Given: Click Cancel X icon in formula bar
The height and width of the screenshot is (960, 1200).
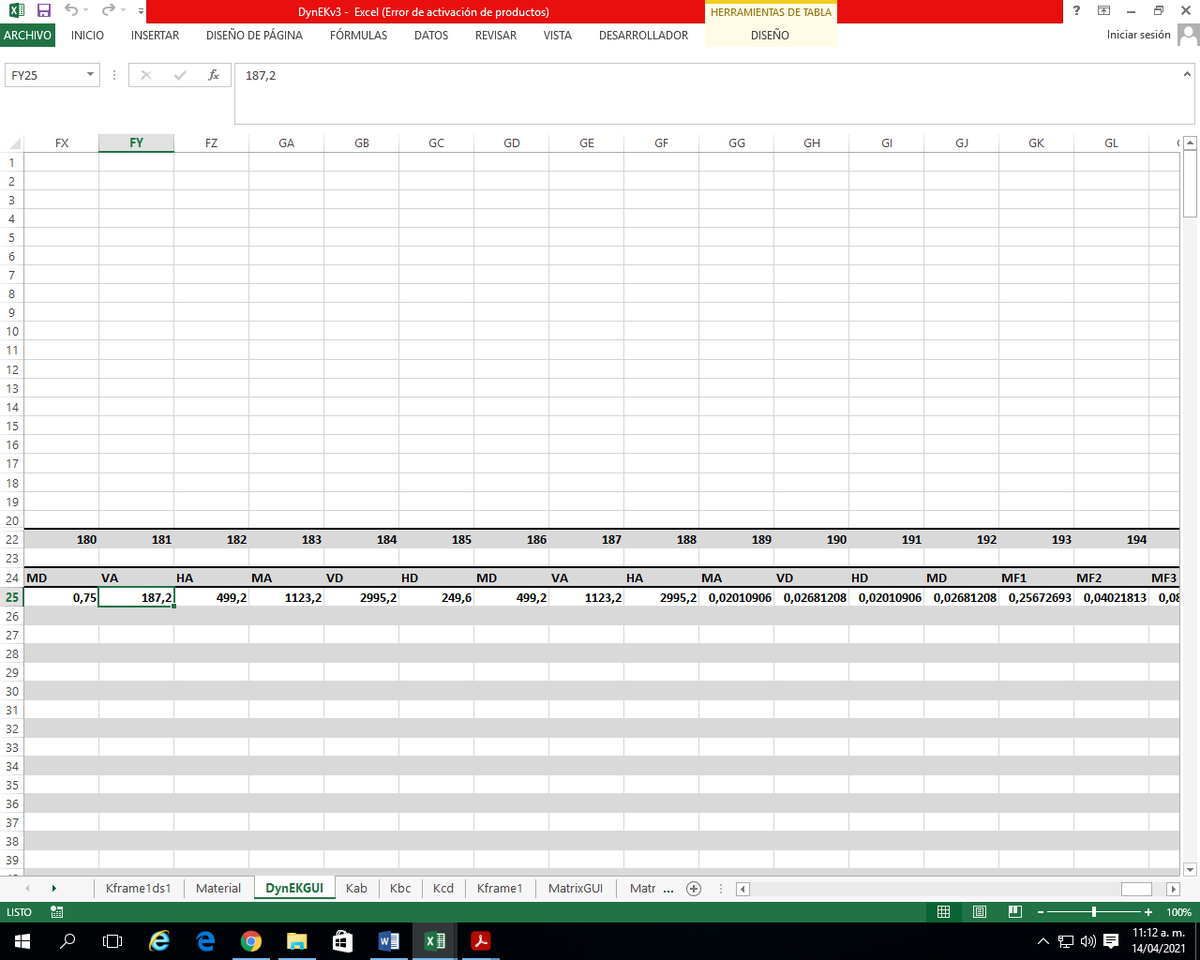Looking at the screenshot, I should pyautogui.click(x=146, y=75).
